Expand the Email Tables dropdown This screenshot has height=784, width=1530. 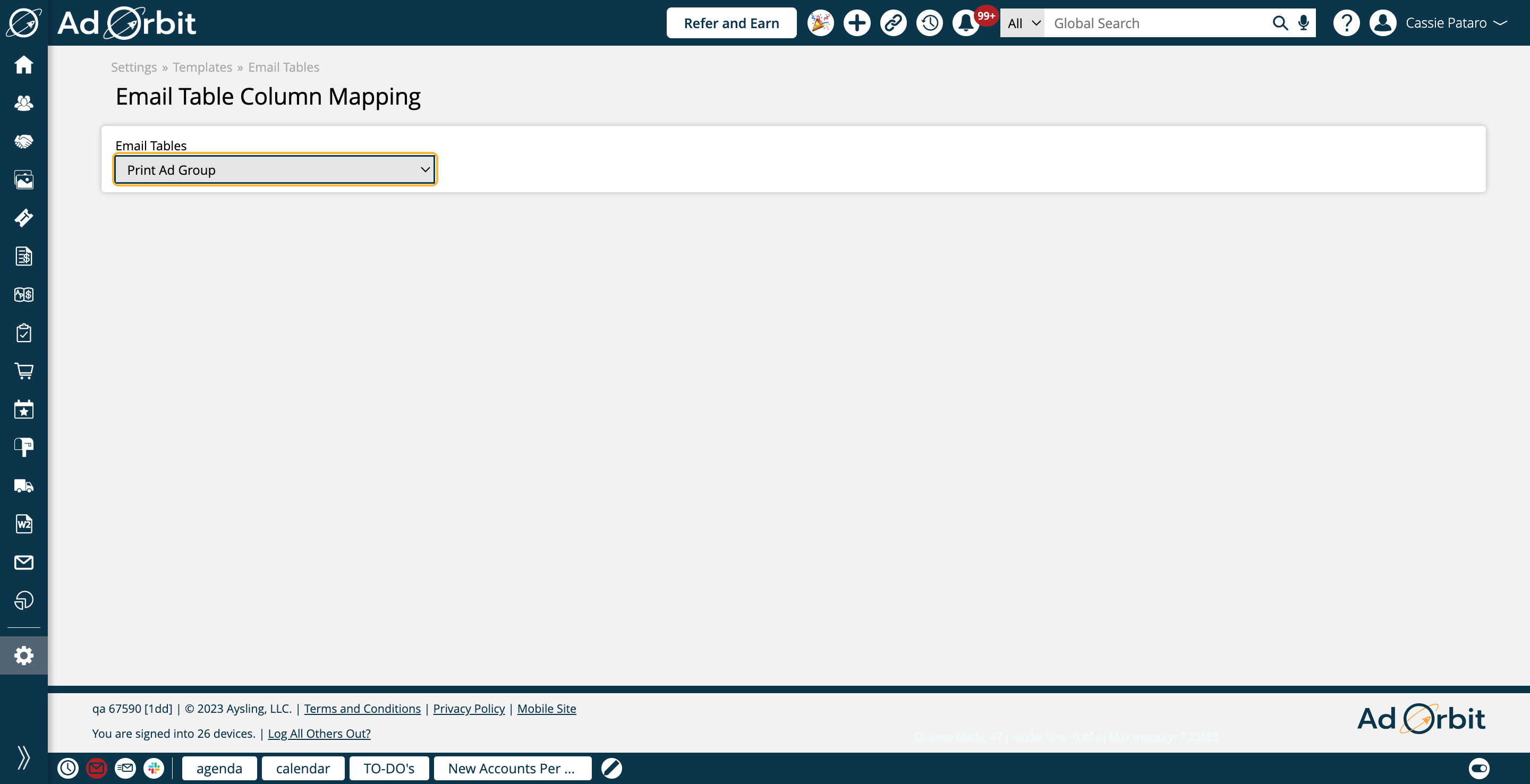pos(275,170)
